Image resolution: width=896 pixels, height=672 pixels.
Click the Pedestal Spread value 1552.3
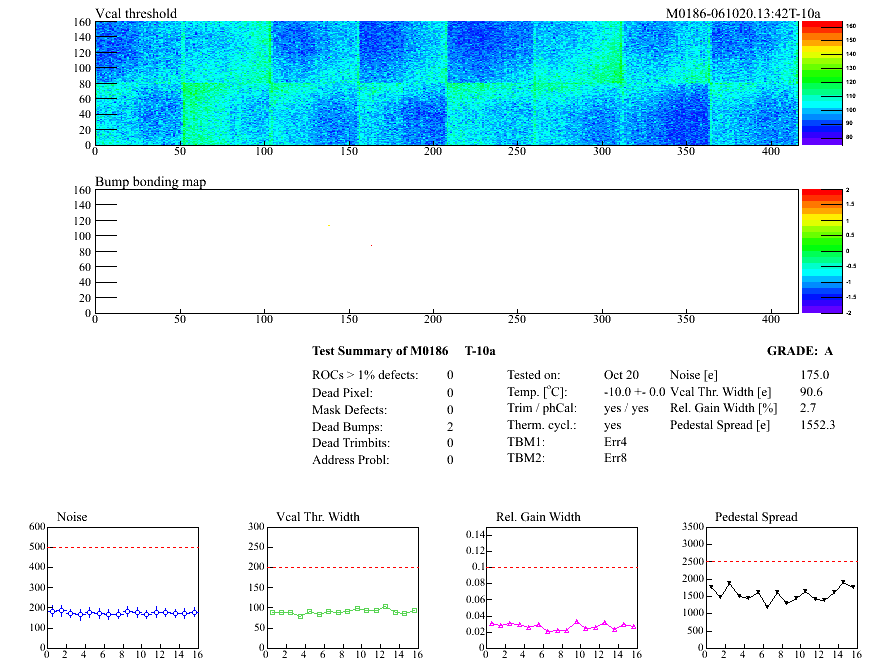pos(817,424)
